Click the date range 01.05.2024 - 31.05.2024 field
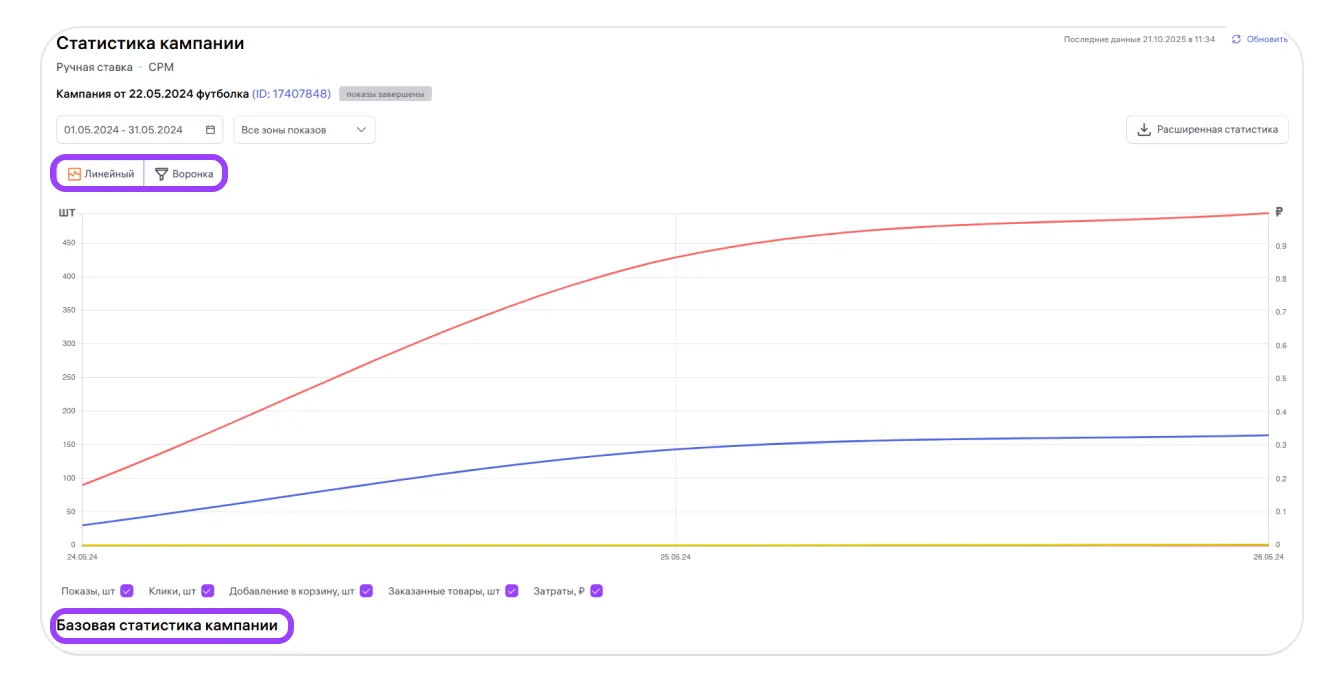The width and height of the screenshot is (1344, 680). click(124, 130)
